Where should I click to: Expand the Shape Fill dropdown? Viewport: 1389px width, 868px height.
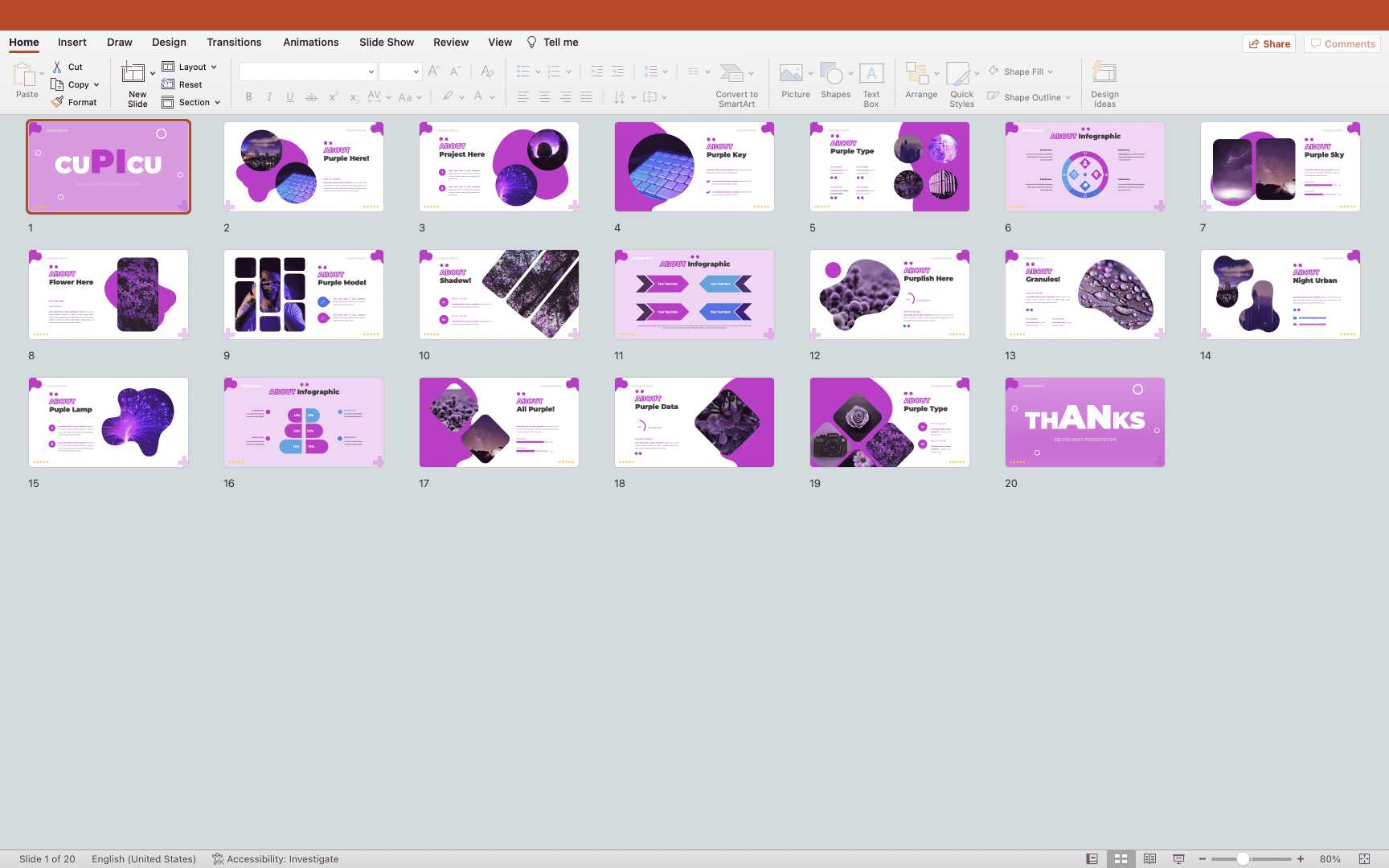pos(1050,72)
